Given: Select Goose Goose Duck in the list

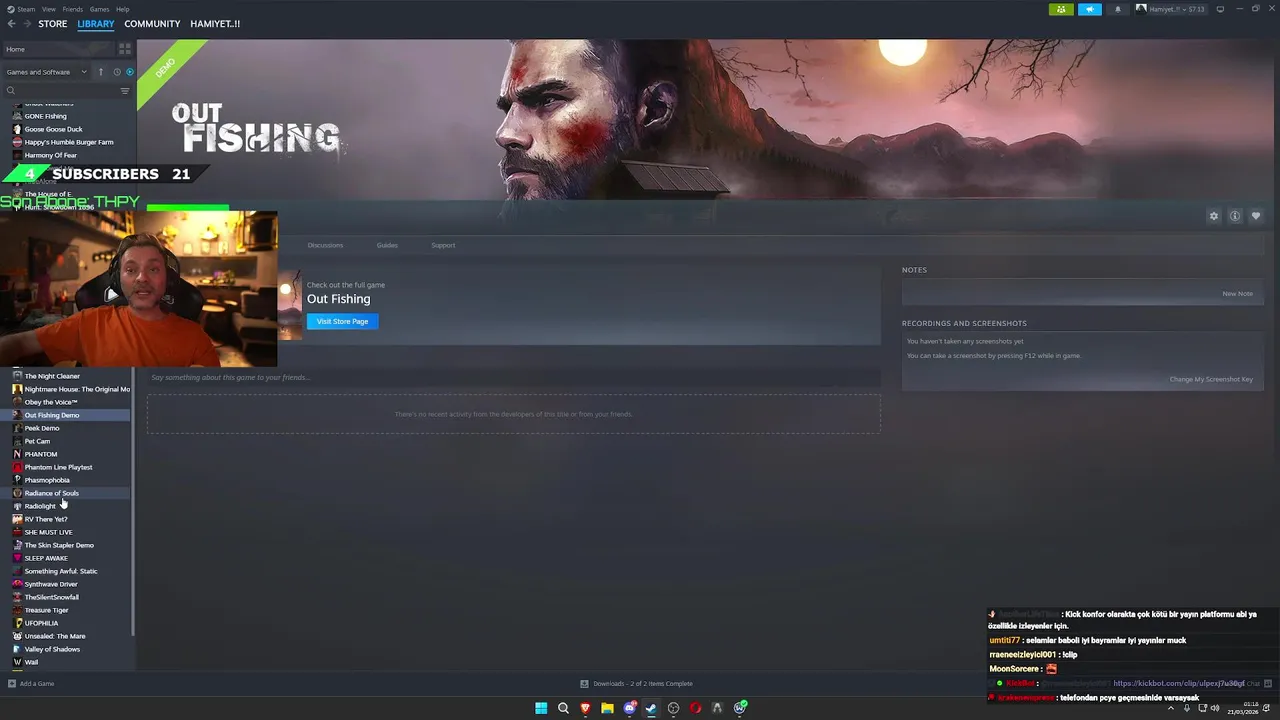Looking at the screenshot, I should pyautogui.click(x=53, y=129).
